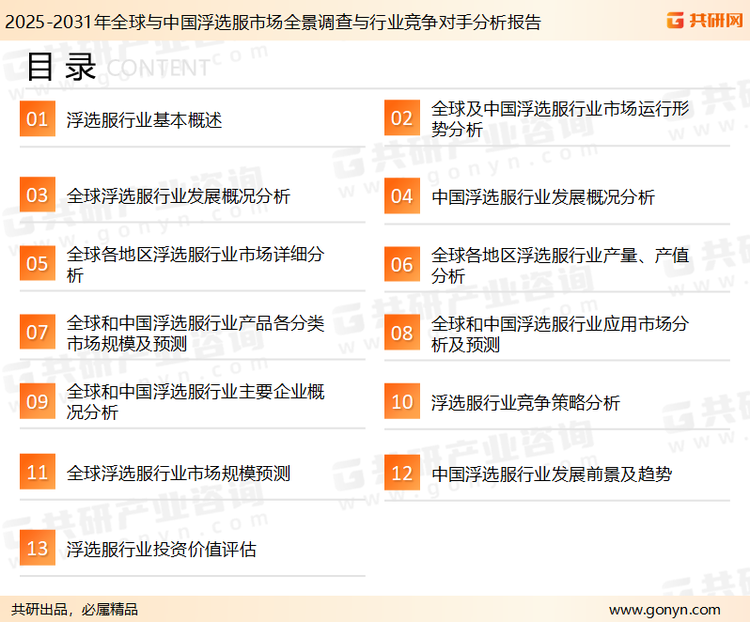Select 浮选服行业竞争策略分析 entry
The width and height of the screenshot is (750, 622).
click(526, 403)
